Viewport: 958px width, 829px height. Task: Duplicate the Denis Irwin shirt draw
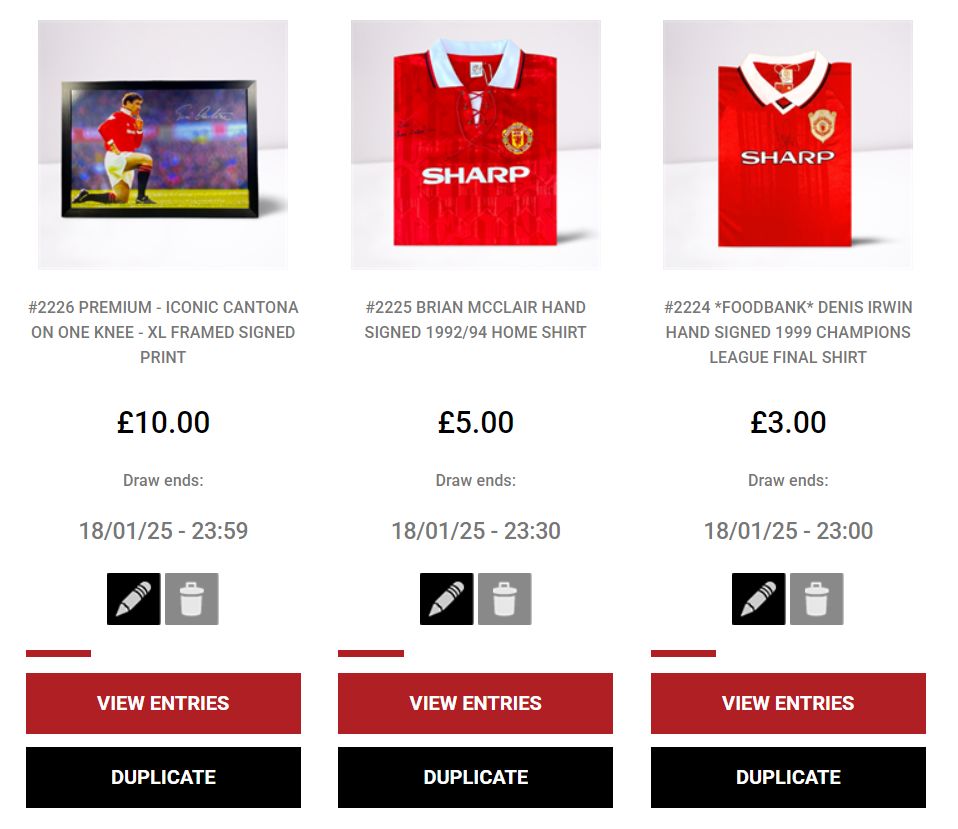pyautogui.click(x=788, y=777)
